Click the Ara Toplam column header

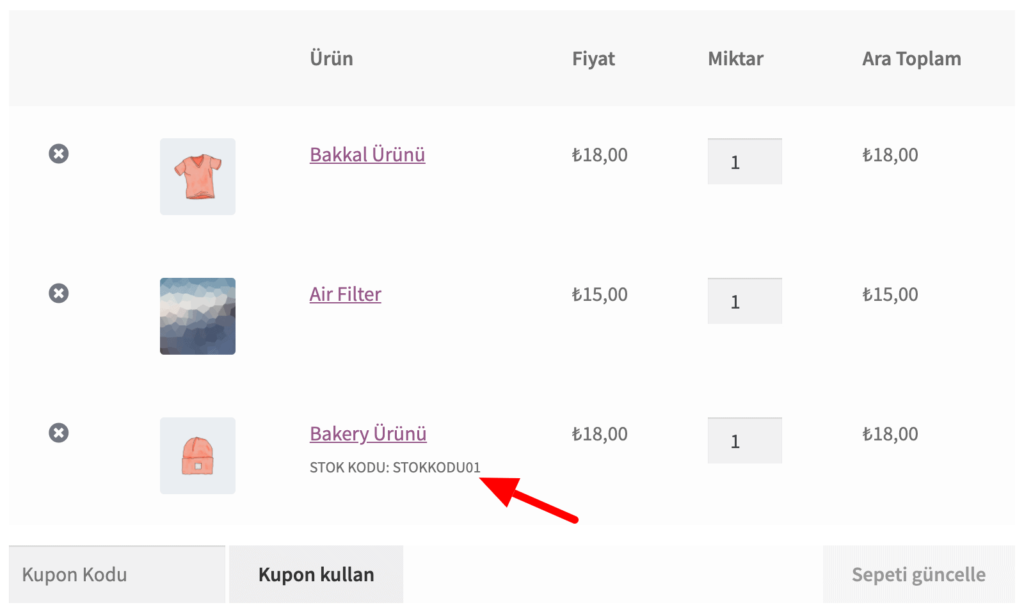[911, 58]
